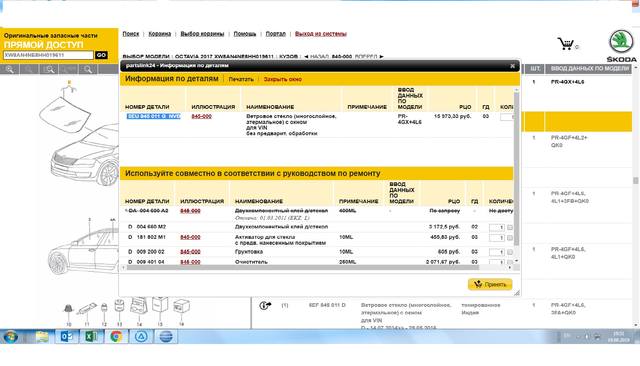Tick checkbox for part D 004 660 M2
The image size is (640, 366).
pyautogui.click(x=510, y=227)
